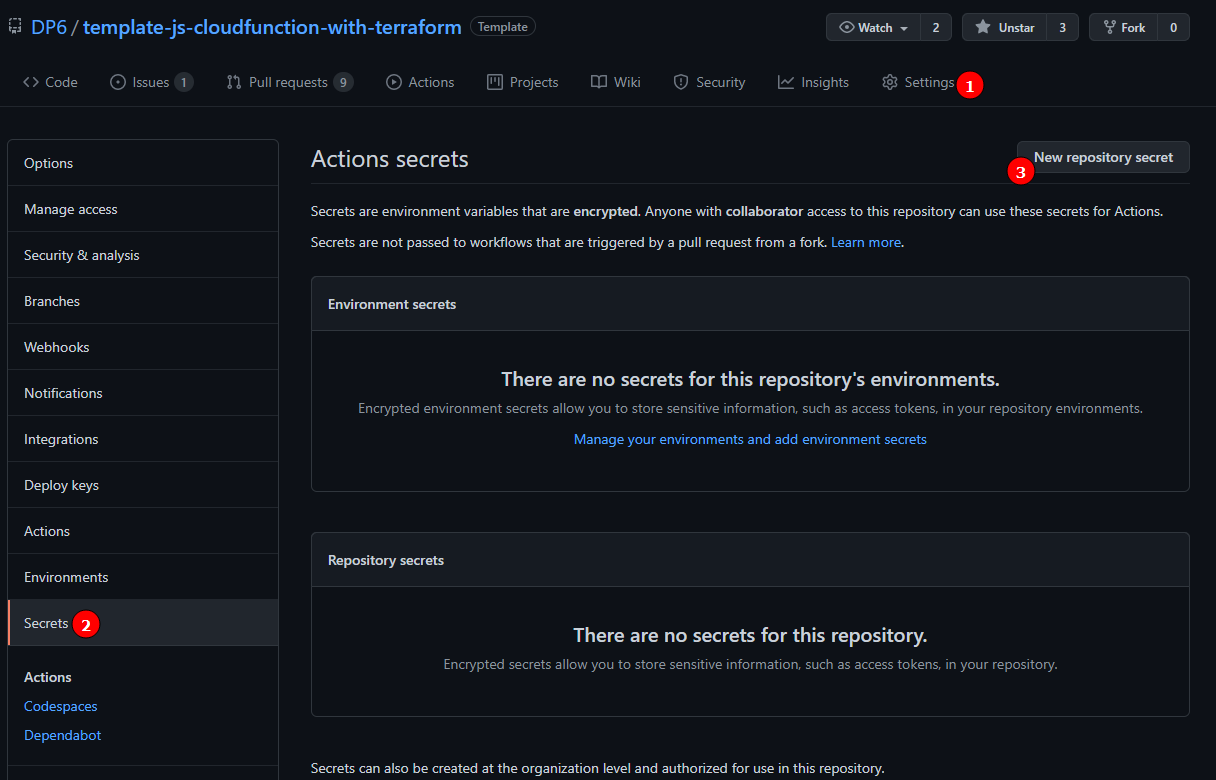Click the no environment secrets message
Screen dimensions: 1216x780
click(x=750, y=379)
